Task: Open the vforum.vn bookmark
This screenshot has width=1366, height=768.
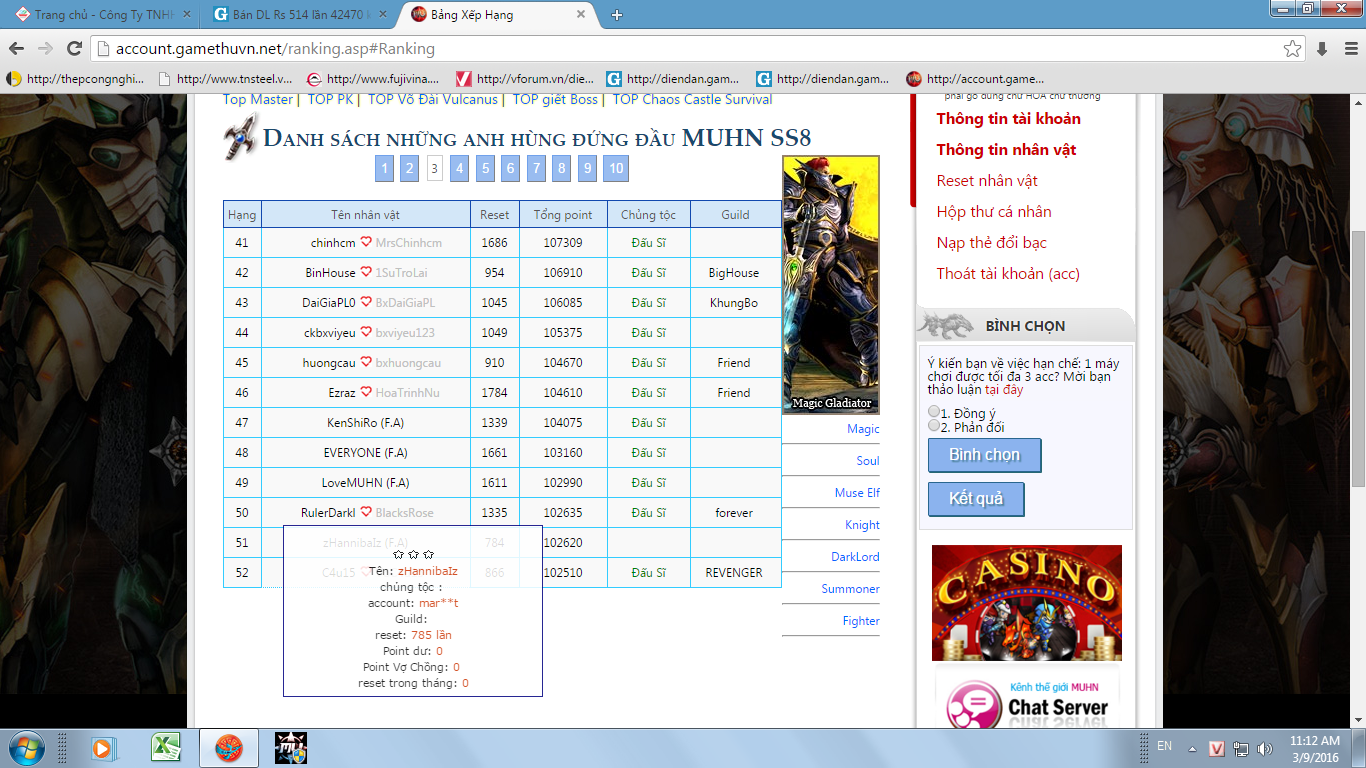Action: click(525, 79)
